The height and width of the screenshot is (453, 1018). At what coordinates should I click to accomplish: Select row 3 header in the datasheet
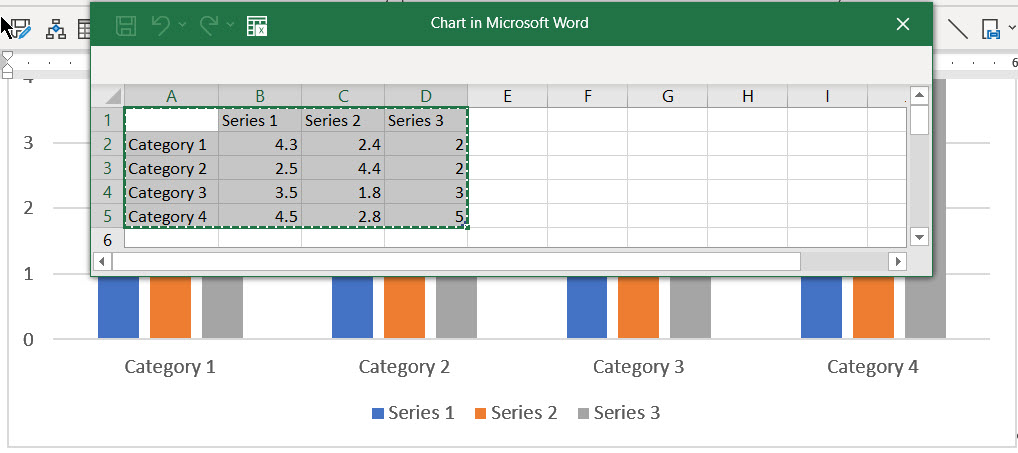coord(107,168)
